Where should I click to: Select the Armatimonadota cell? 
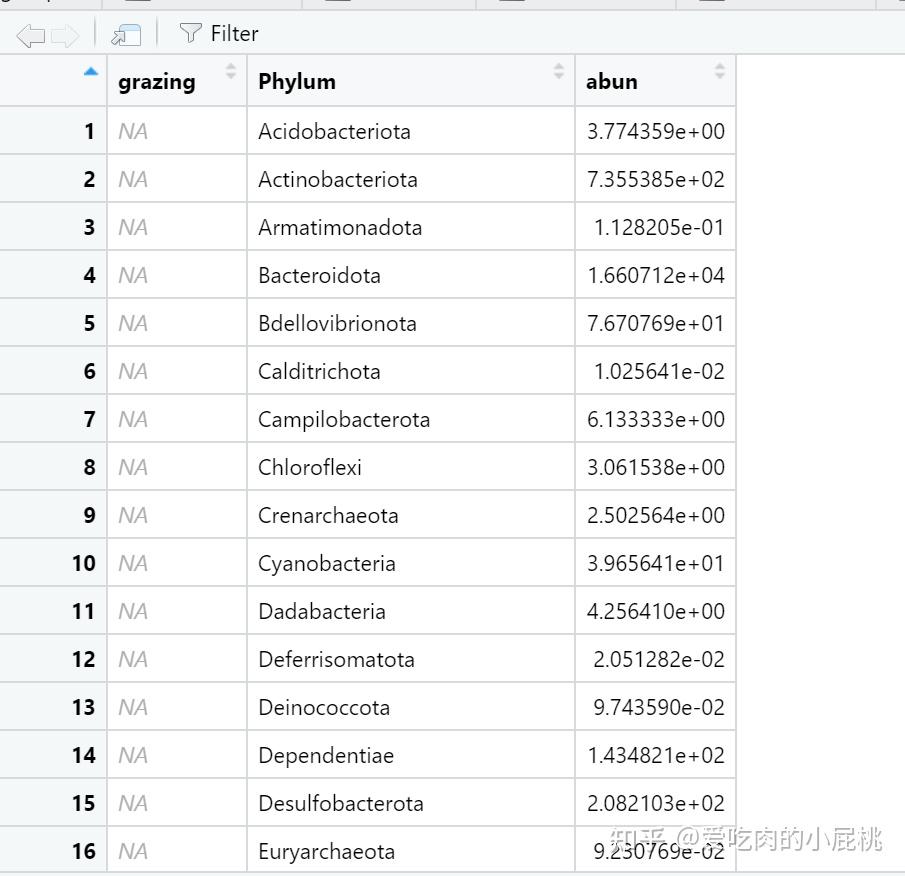(411, 227)
